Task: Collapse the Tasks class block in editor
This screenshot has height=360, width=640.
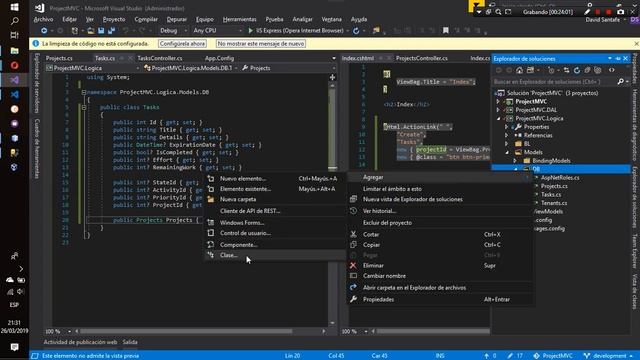Action: [84, 107]
